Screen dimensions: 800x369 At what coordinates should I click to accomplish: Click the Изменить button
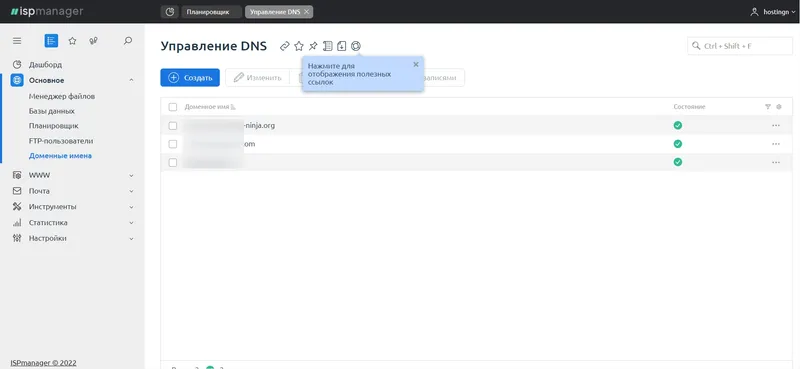click(x=258, y=78)
